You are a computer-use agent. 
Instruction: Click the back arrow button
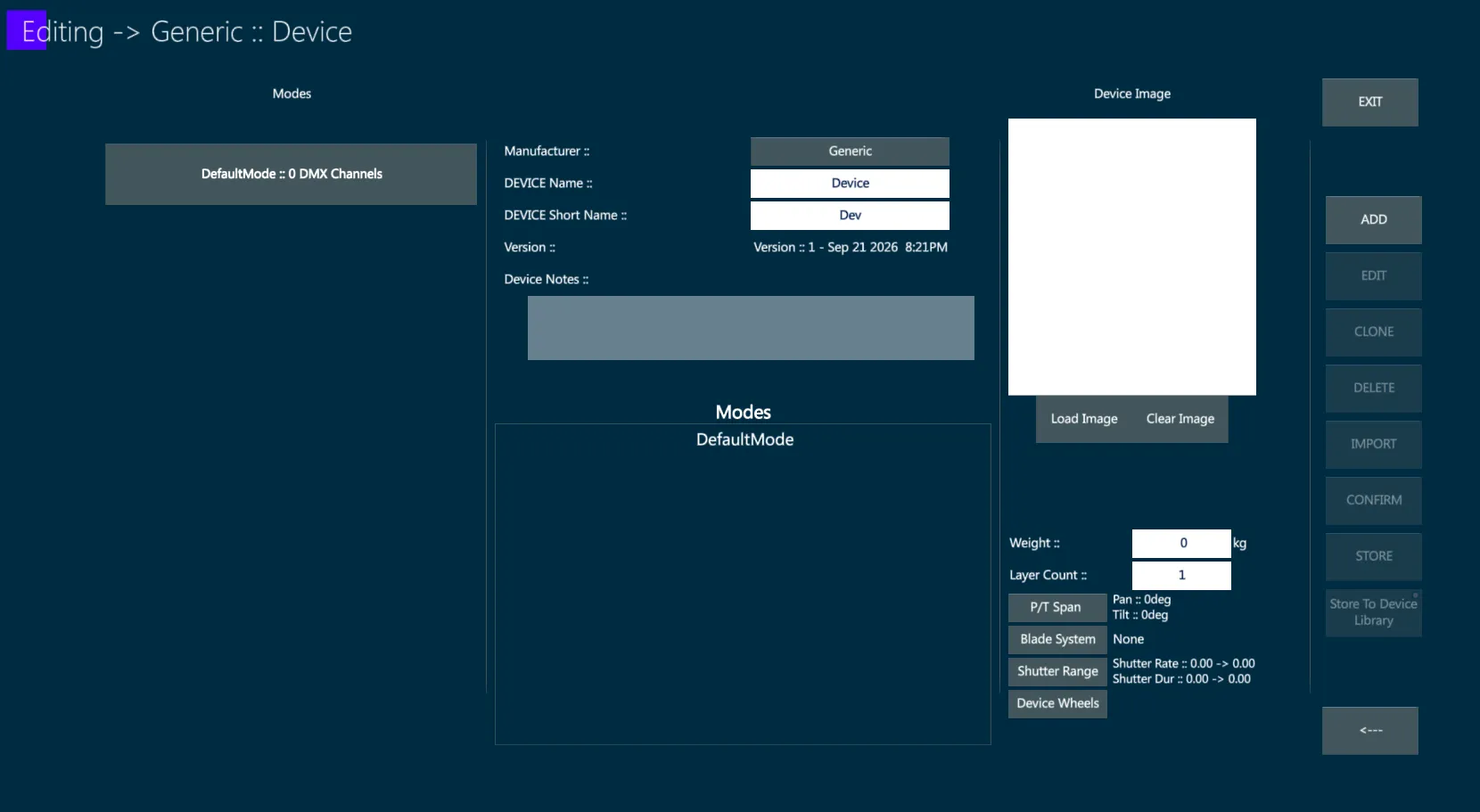[x=1370, y=731]
